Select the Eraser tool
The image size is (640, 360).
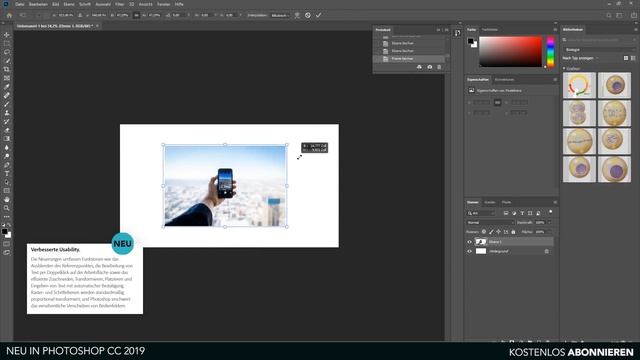coord(7,130)
